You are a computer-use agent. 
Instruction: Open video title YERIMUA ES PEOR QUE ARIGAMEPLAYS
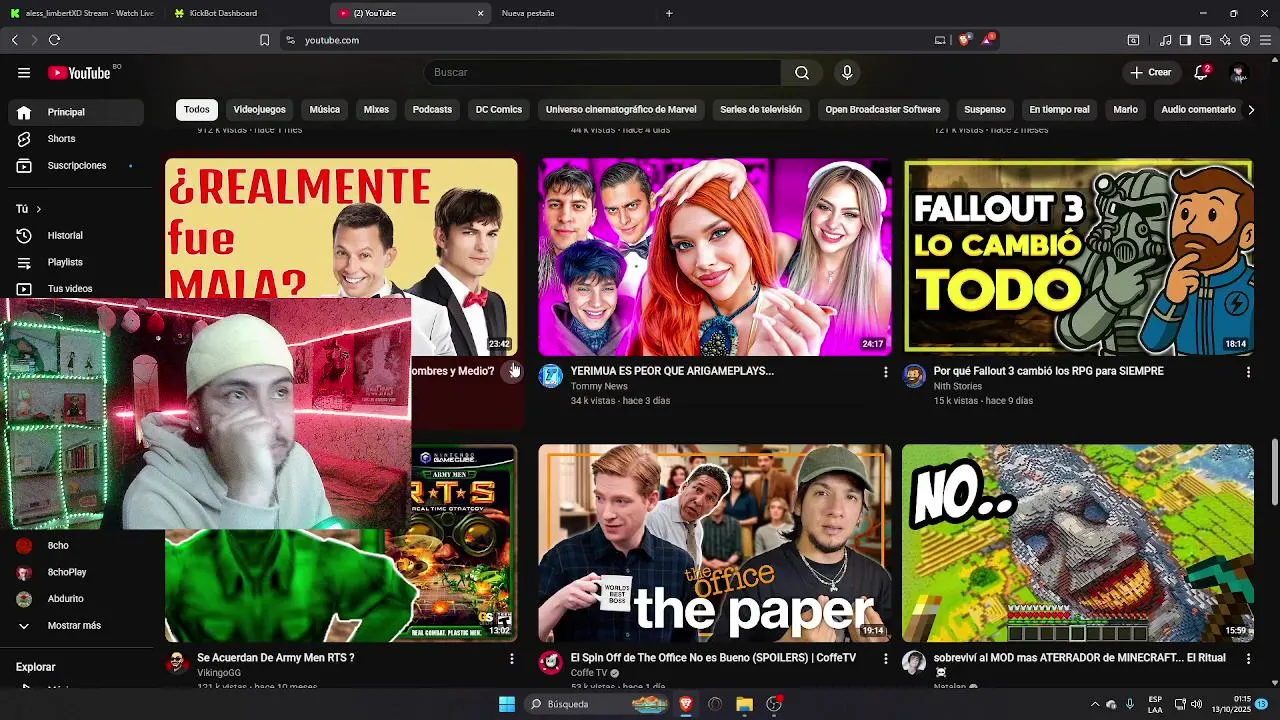(x=672, y=371)
